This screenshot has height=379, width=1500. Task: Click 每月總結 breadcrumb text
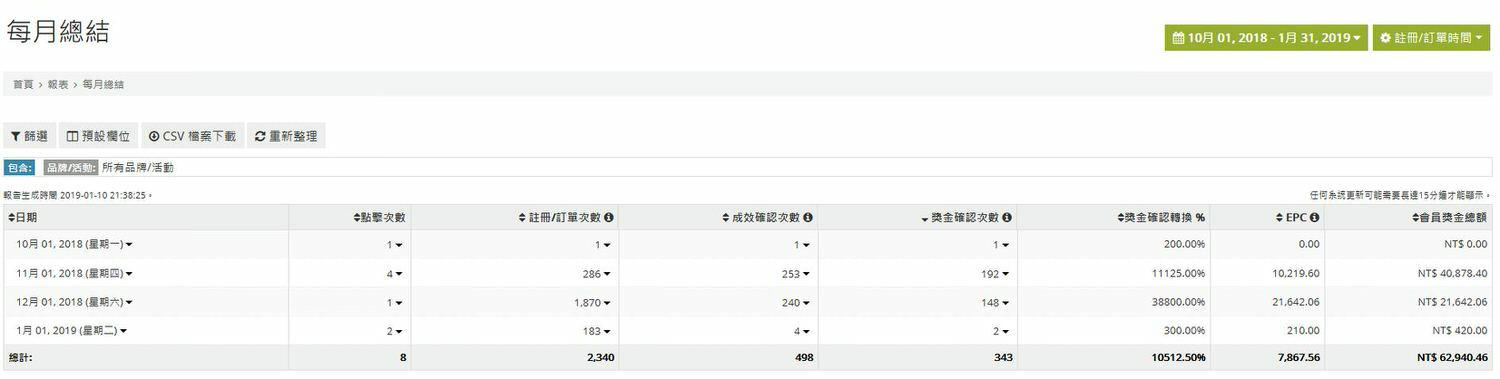pos(103,85)
